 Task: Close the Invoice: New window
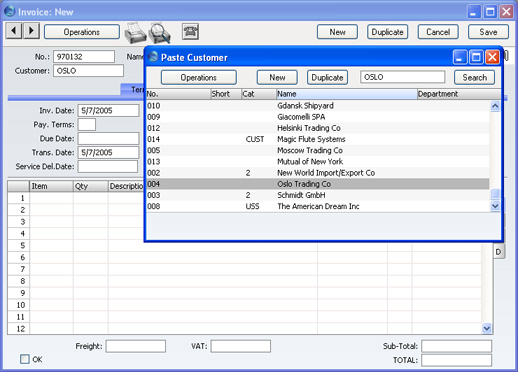tap(506, 12)
